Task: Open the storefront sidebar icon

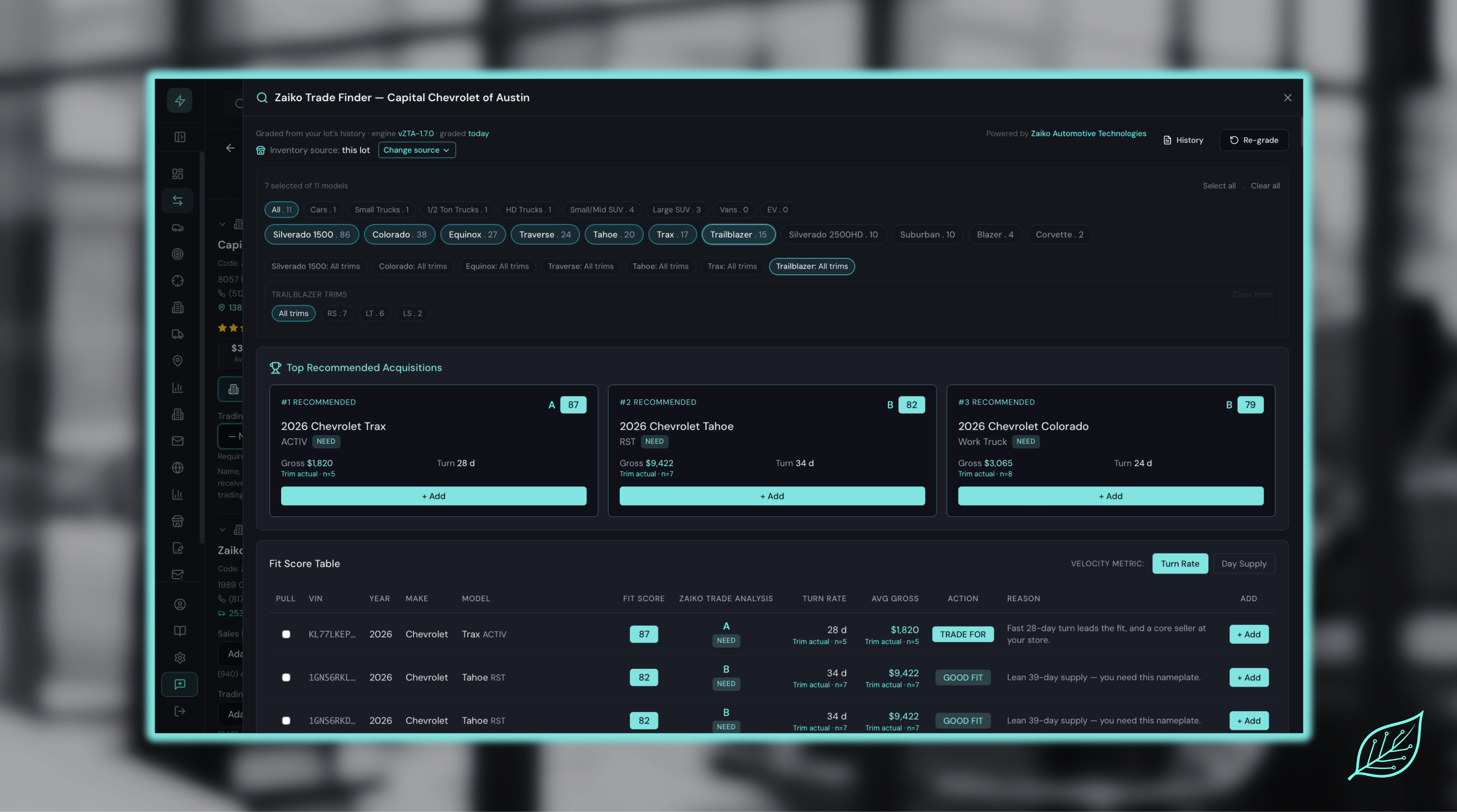Action: tap(178, 521)
